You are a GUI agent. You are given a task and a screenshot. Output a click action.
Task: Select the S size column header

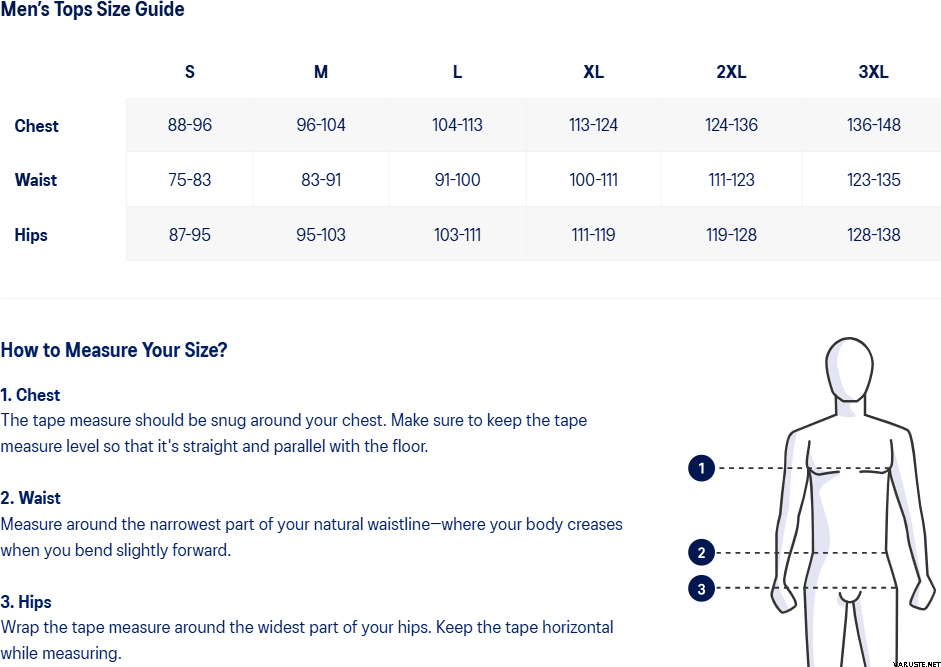190,72
